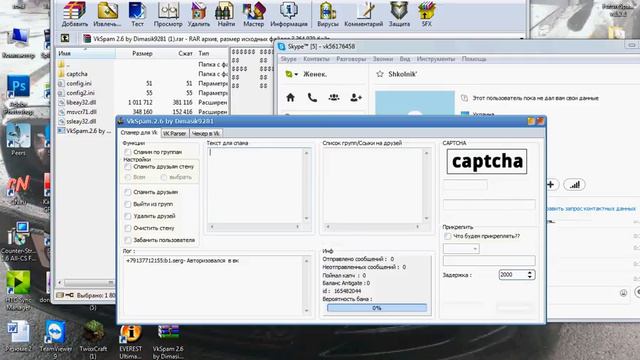Open the Контакты menu in Skype
The height and width of the screenshot is (360, 640).
[316, 59]
